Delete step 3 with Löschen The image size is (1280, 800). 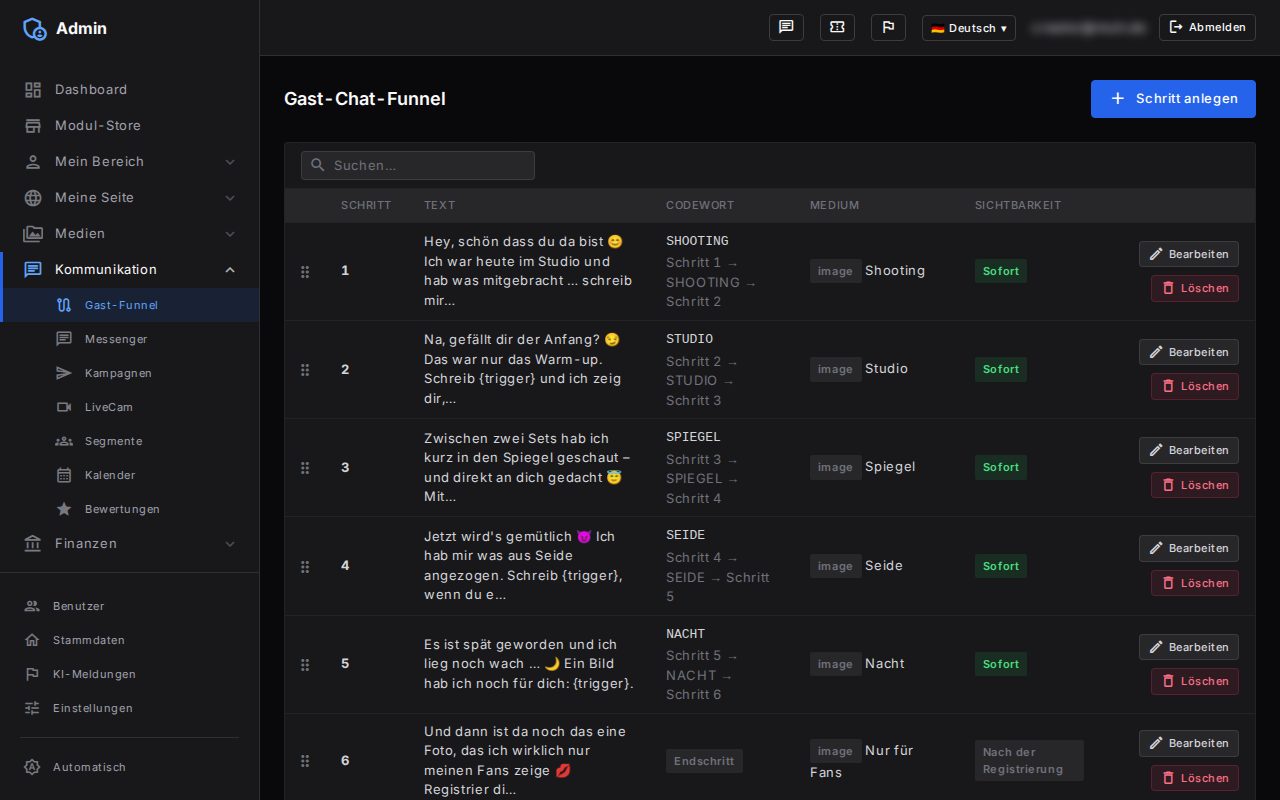point(1194,485)
